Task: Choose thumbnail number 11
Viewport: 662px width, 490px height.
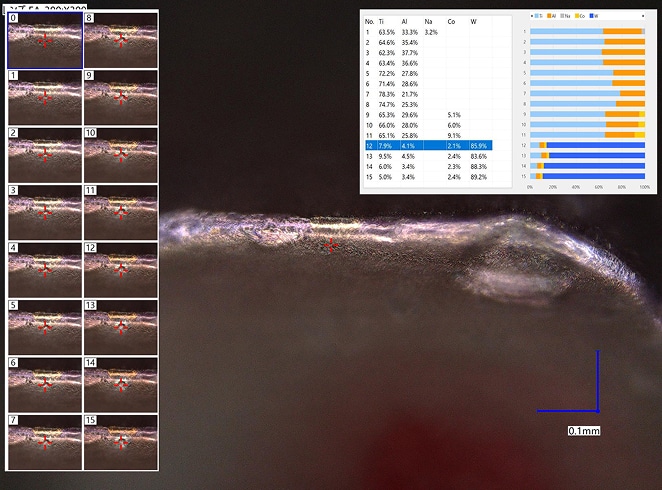Action: pyautogui.click(x=120, y=212)
